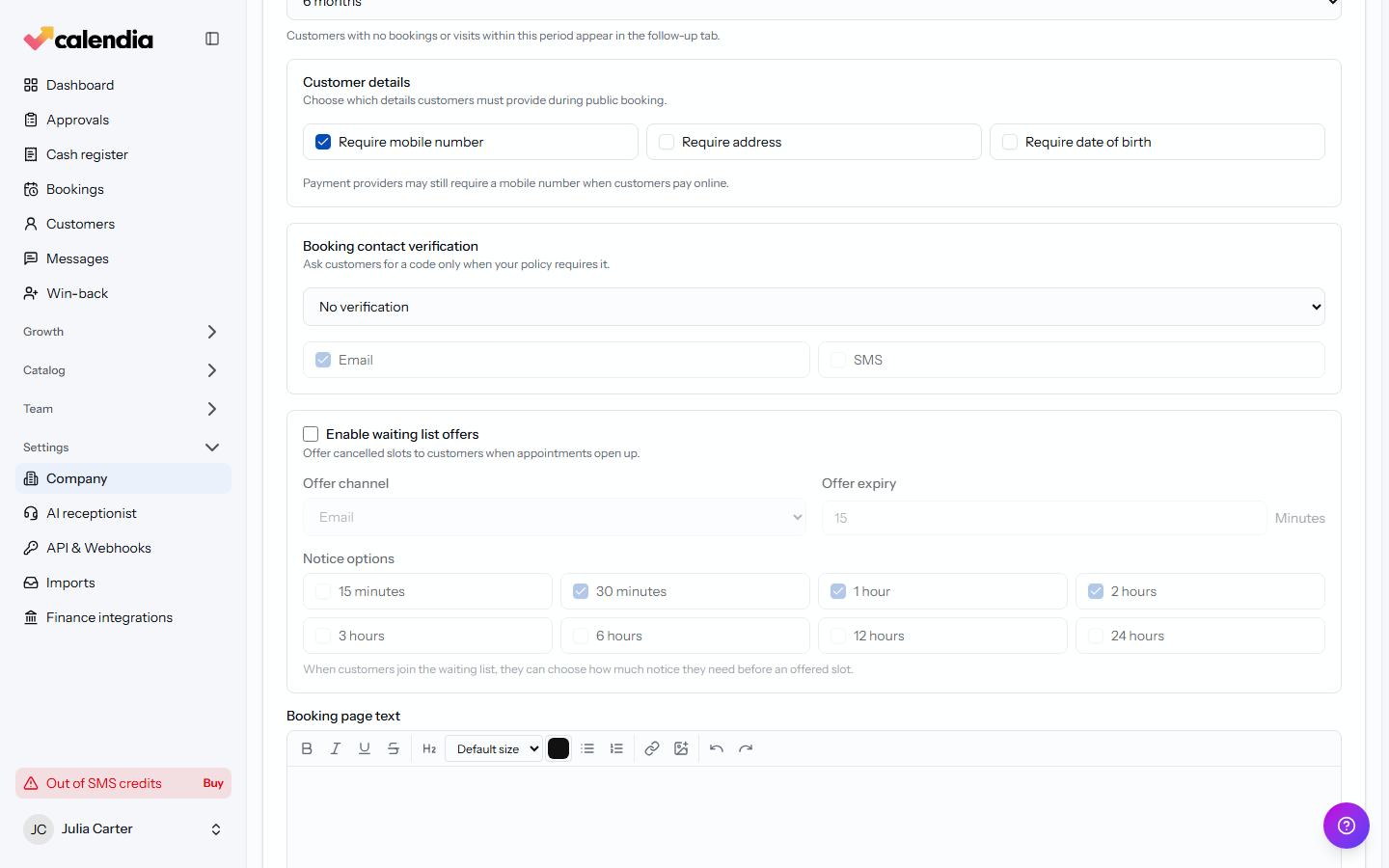This screenshot has width=1389, height=868.
Task: Expand the Growth section
Action: click(x=123, y=332)
